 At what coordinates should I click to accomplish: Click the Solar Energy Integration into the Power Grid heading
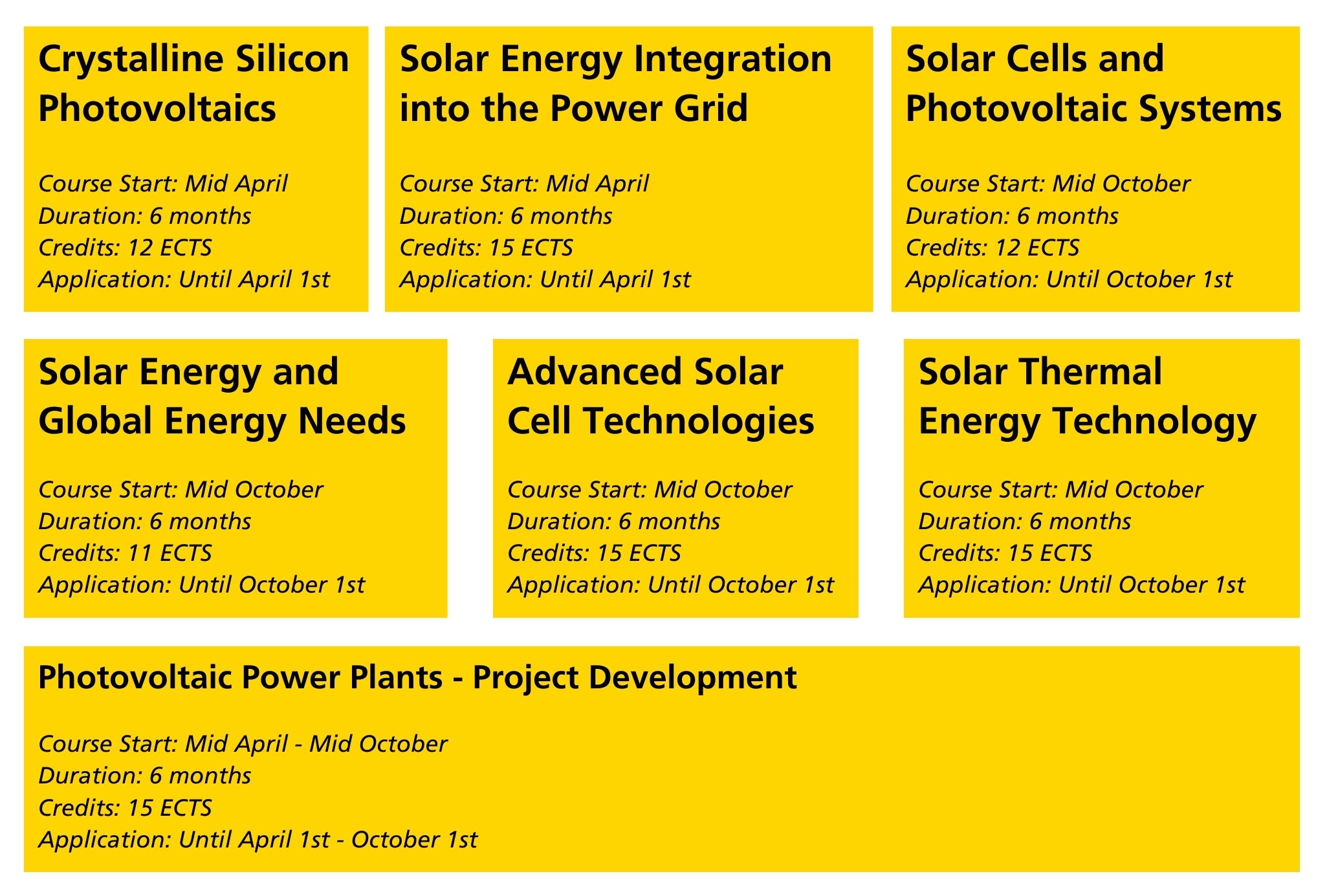615,83
